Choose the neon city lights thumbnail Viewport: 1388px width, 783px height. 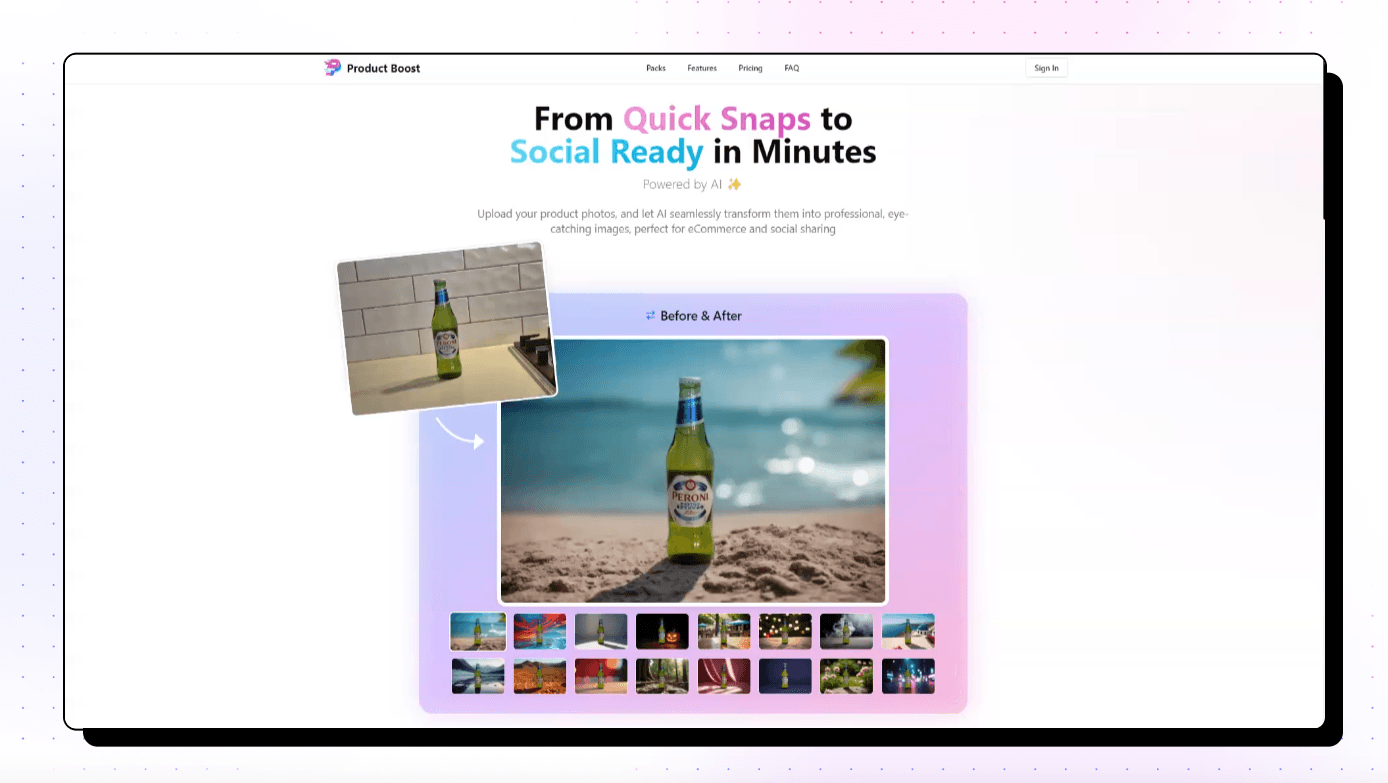[908, 676]
